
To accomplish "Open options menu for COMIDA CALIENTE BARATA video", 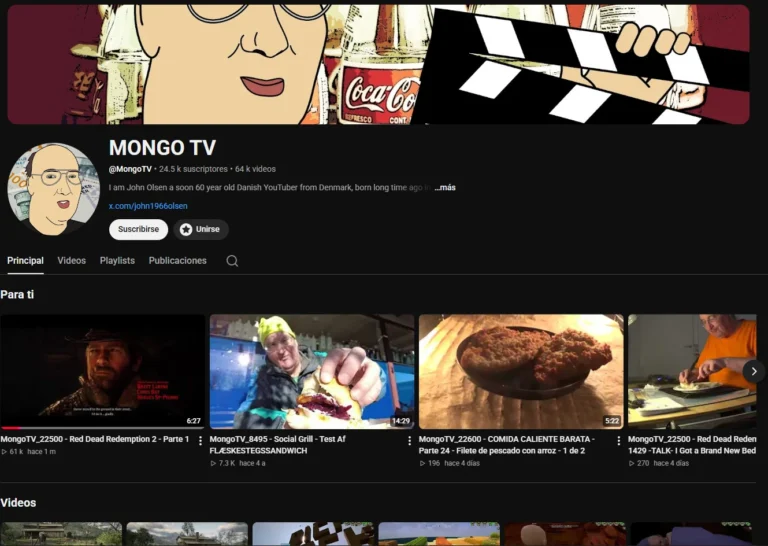I will [x=619, y=441].
